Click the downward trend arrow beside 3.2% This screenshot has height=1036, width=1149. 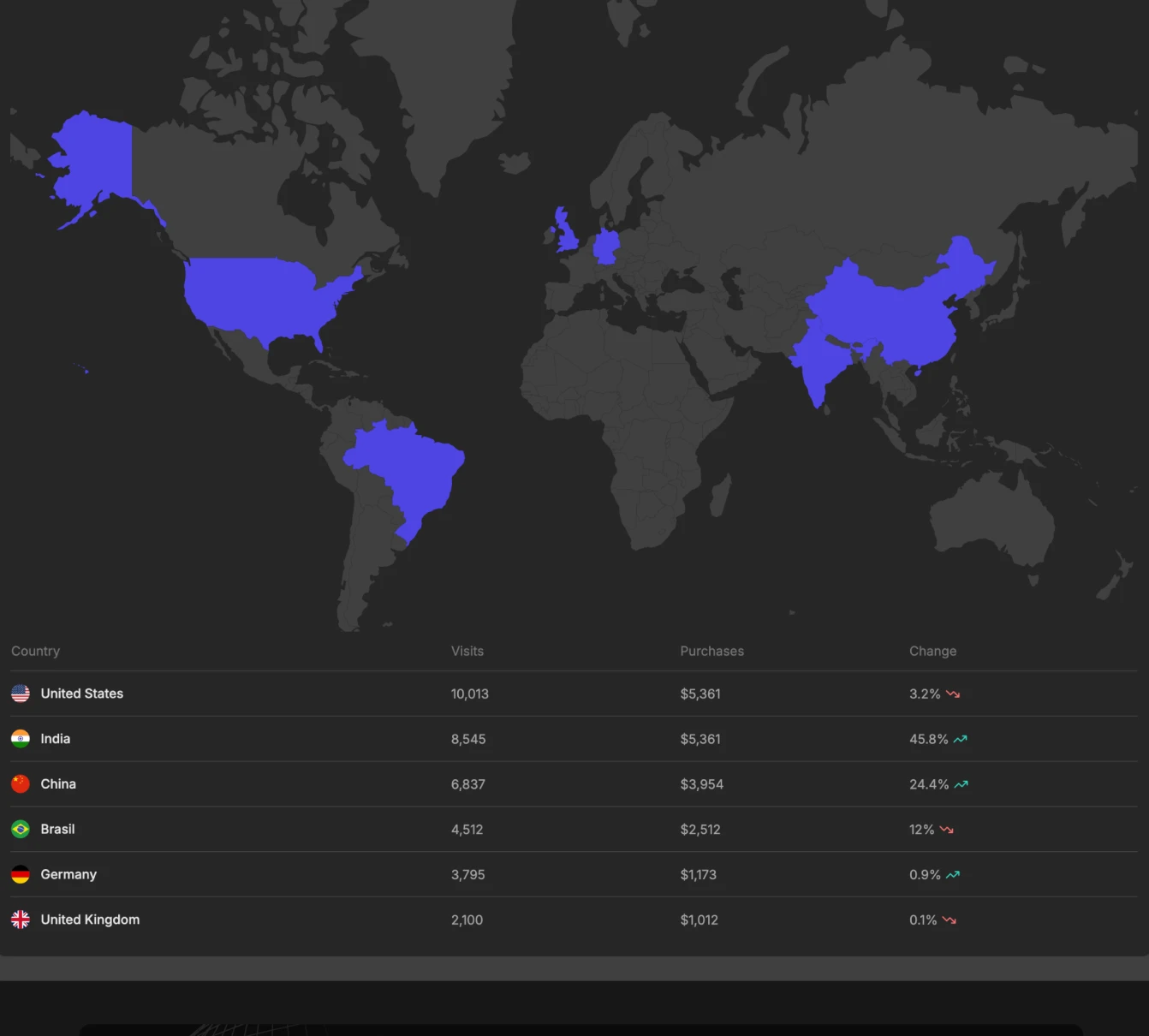click(x=953, y=695)
